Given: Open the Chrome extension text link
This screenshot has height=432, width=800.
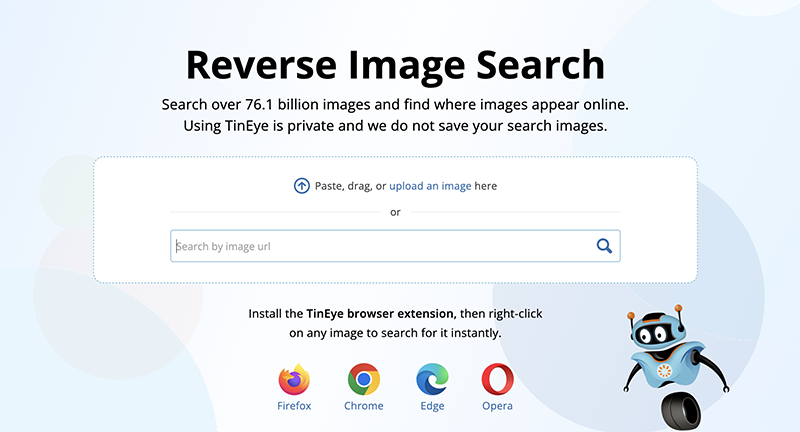Looking at the screenshot, I should pyautogui.click(x=364, y=406).
